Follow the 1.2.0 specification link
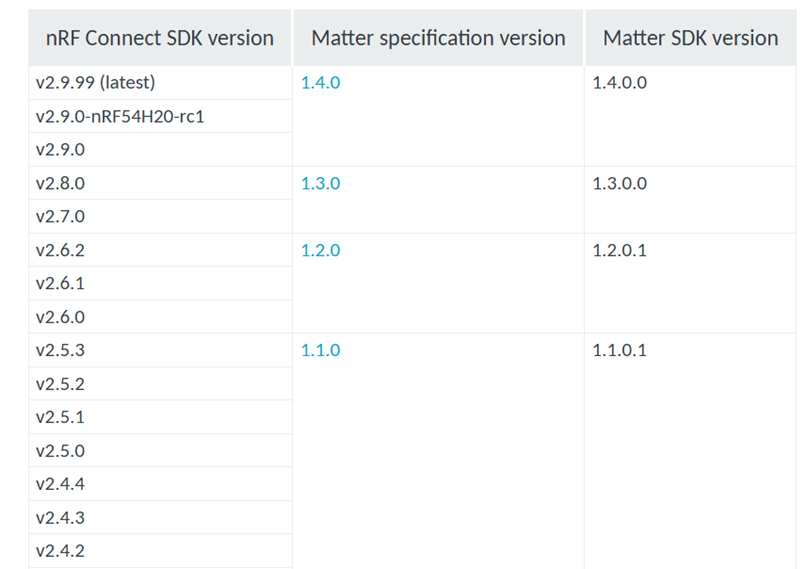808x569 pixels. tap(320, 251)
